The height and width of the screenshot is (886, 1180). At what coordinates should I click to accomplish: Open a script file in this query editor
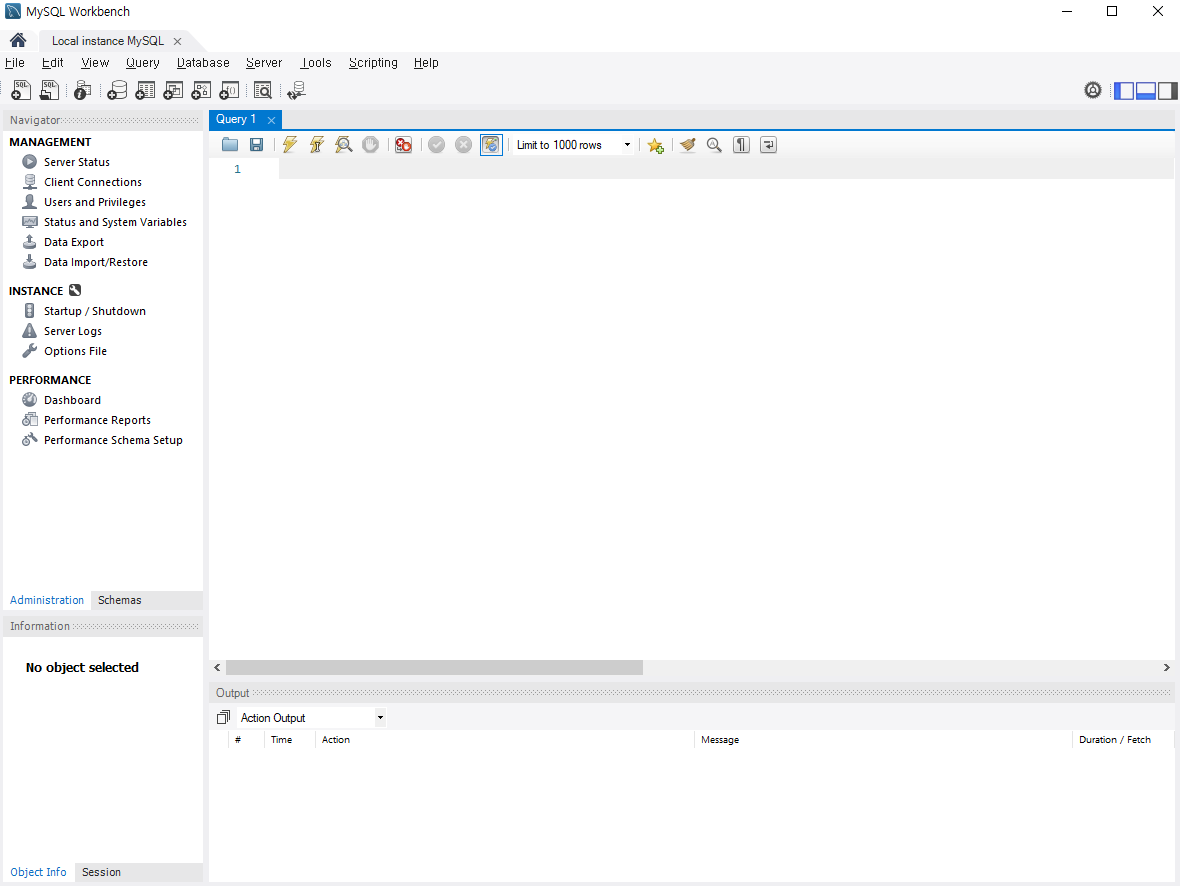[x=230, y=145]
